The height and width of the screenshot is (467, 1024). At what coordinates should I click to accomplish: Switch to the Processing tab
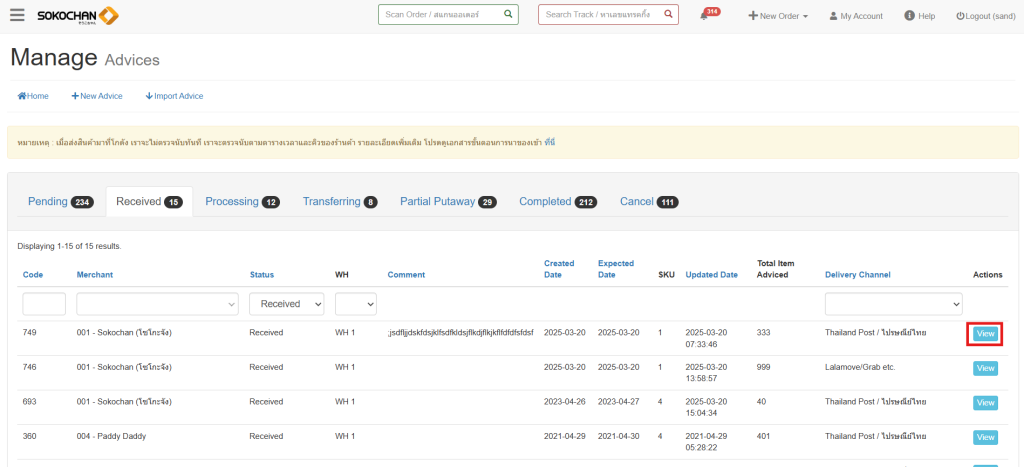(242, 202)
